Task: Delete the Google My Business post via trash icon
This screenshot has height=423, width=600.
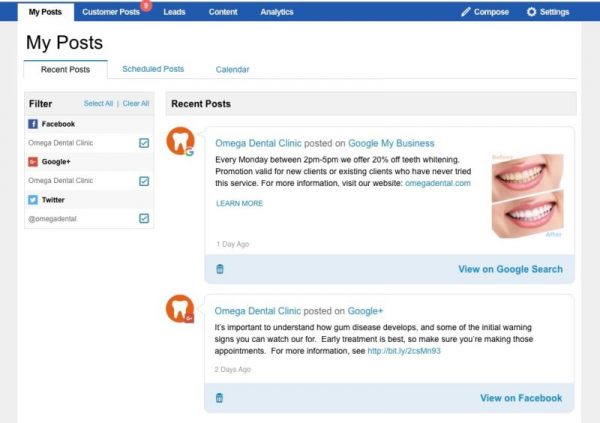Action: click(x=220, y=269)
